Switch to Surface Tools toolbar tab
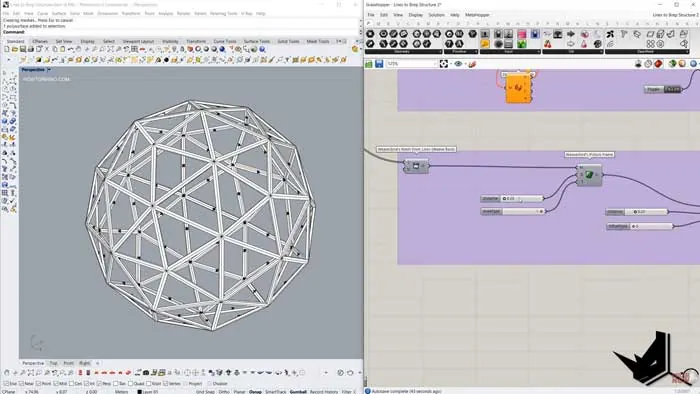The image size is (700, 394). point(257,41)
